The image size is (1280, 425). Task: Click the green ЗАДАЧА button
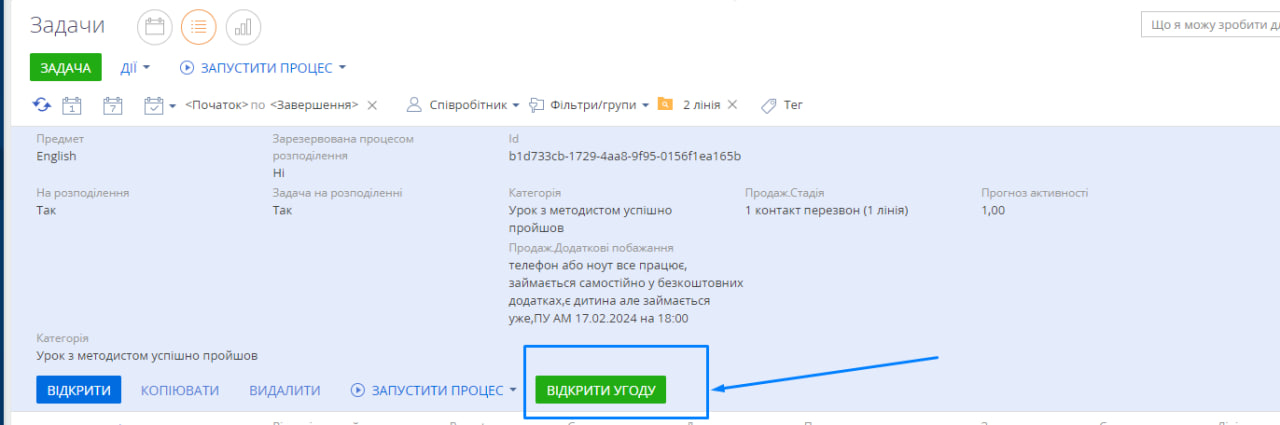[x=66, y=68]
